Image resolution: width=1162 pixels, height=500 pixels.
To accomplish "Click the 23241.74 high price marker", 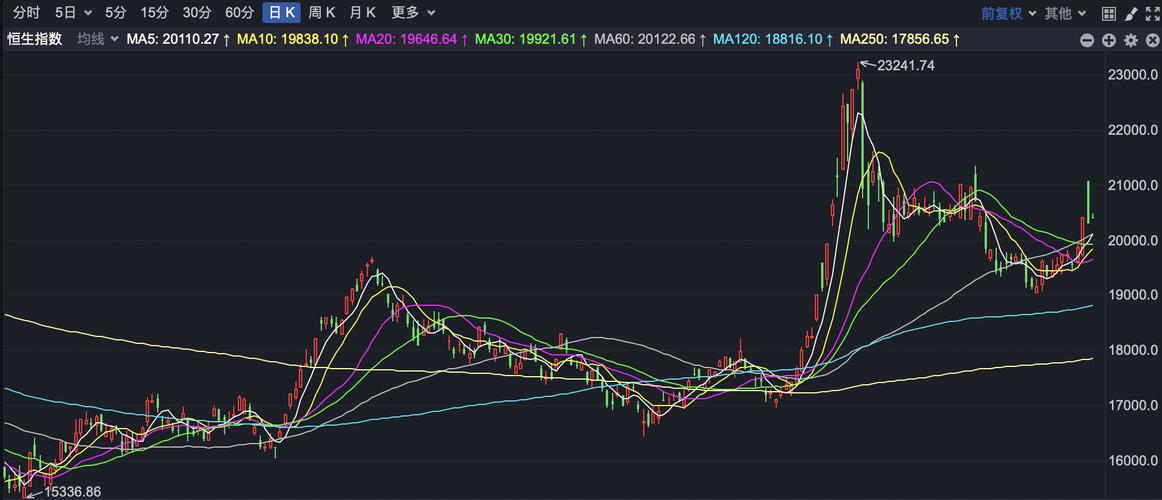I will coord(905,65).
